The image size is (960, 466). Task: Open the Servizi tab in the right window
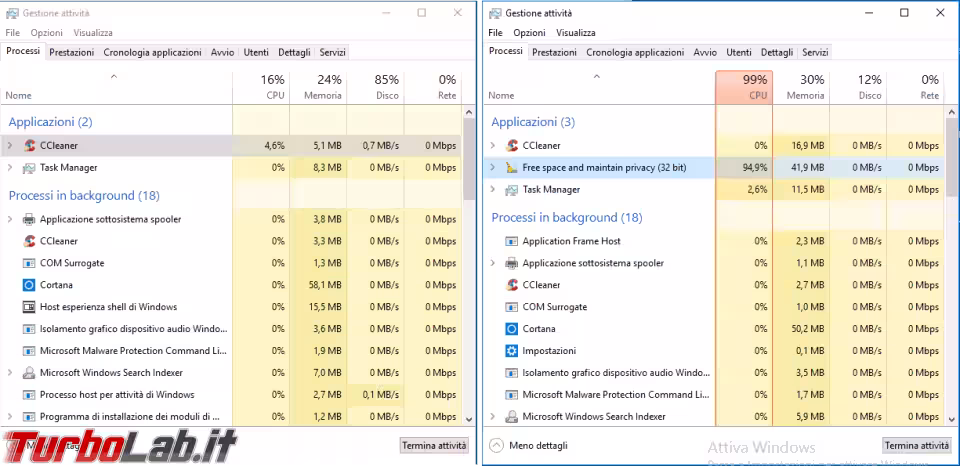click(x=814, y=52)
